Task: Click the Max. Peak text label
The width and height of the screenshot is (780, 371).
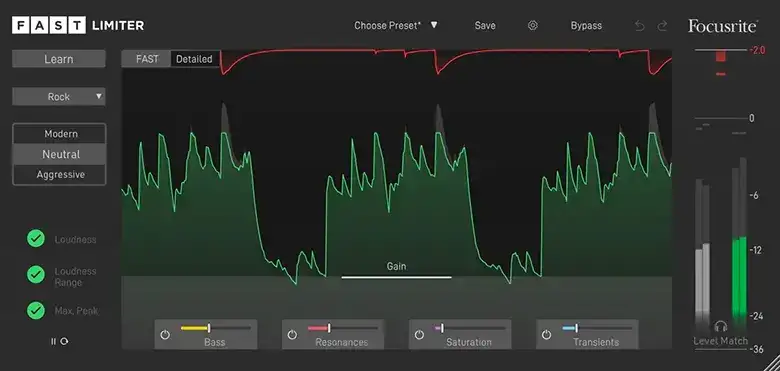Action: [77, 311]
